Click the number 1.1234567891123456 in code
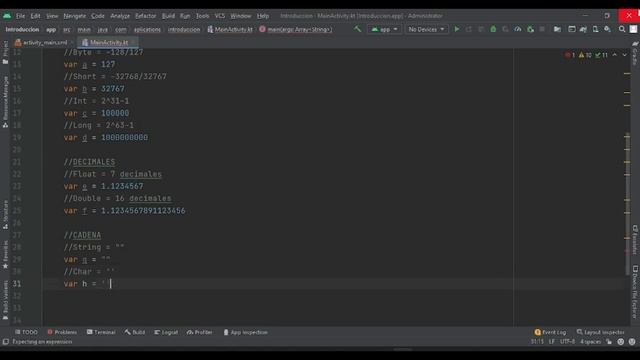The width and height of the screenshot is (640, 360). tap(143, 211)
